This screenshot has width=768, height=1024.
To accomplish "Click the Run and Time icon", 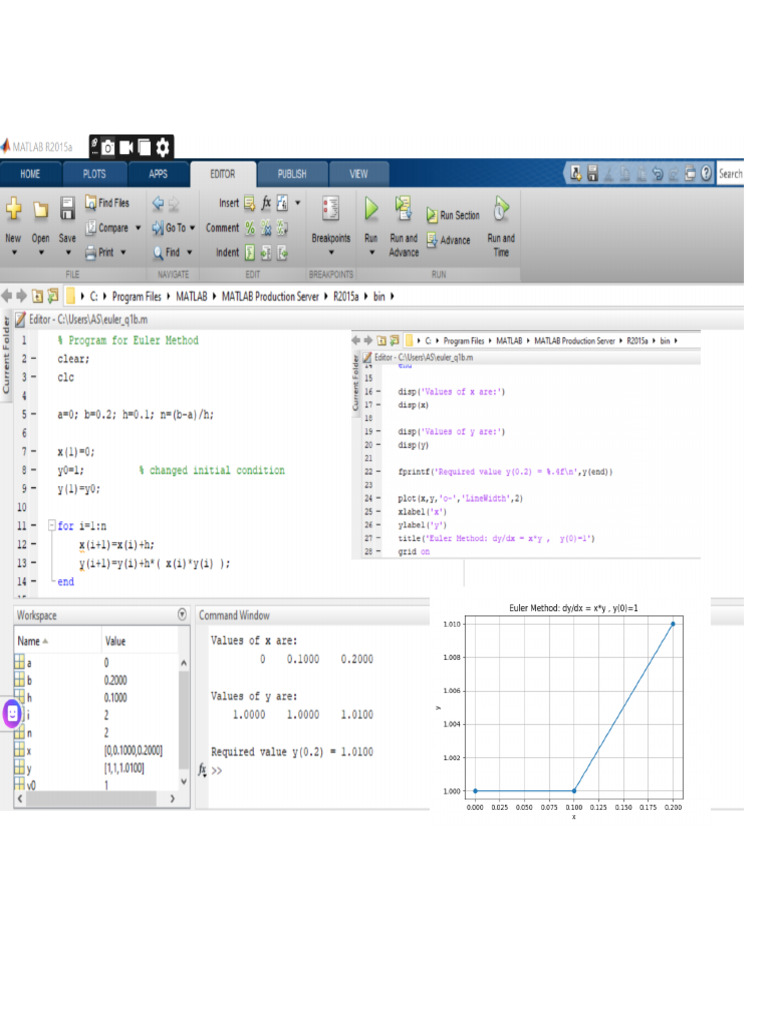I will pos(501,208).
